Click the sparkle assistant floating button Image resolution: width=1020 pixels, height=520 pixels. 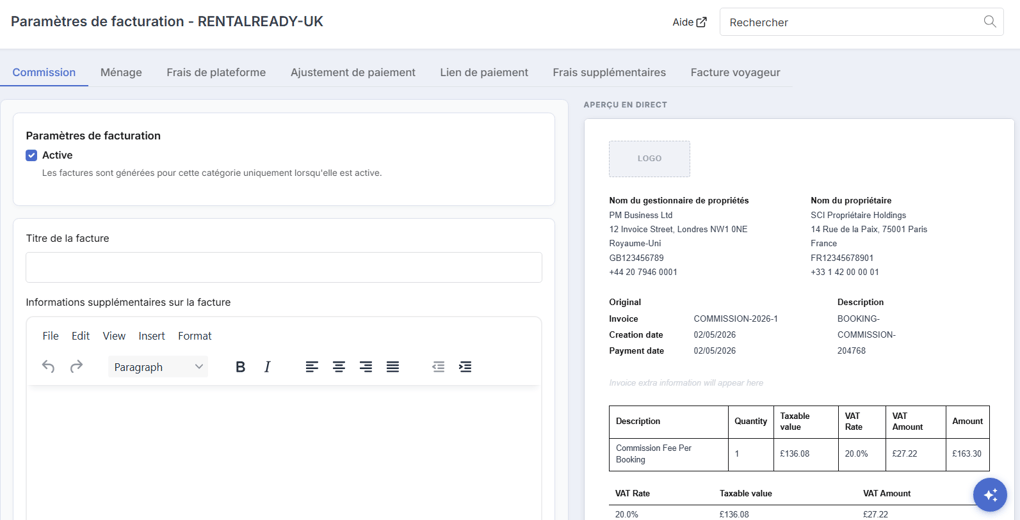[x=990, y=495]
